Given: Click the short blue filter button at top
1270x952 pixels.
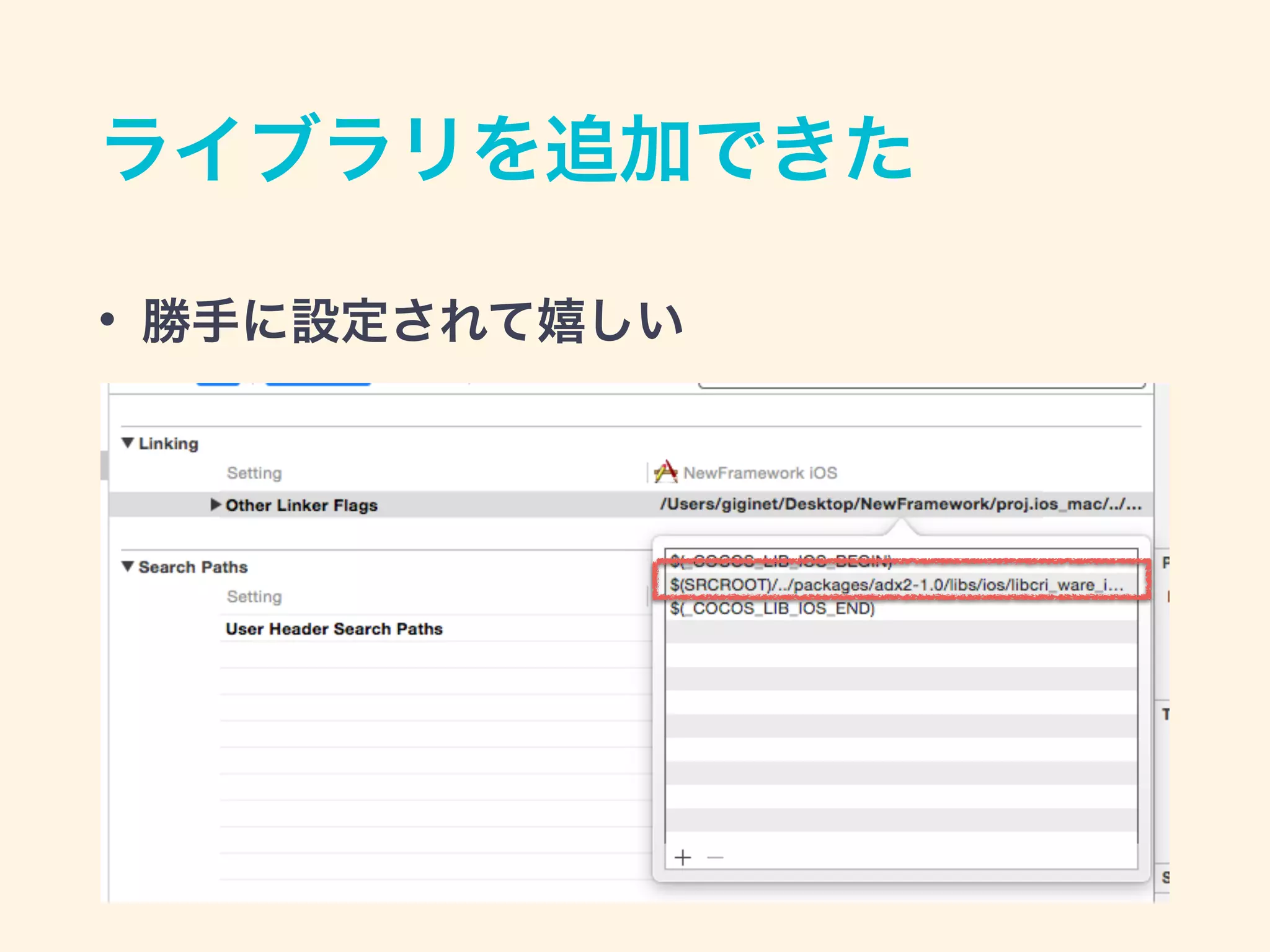Looking at the screenshot, I should pyautogui.click(x=218, y=384).
